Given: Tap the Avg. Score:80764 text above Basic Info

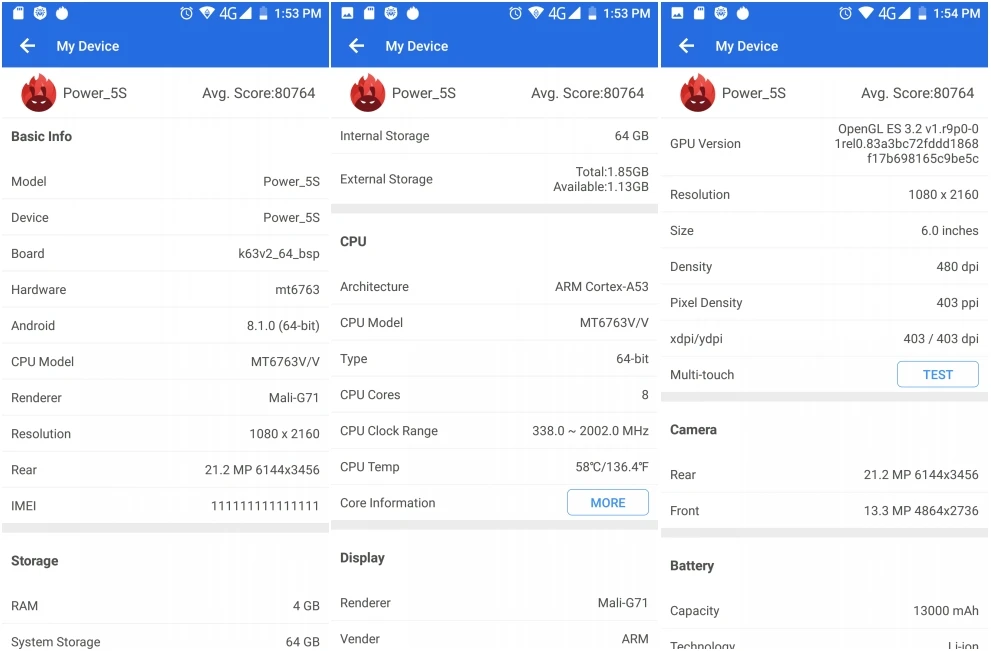Looking at the screenshot, I should tap(258, 93).
